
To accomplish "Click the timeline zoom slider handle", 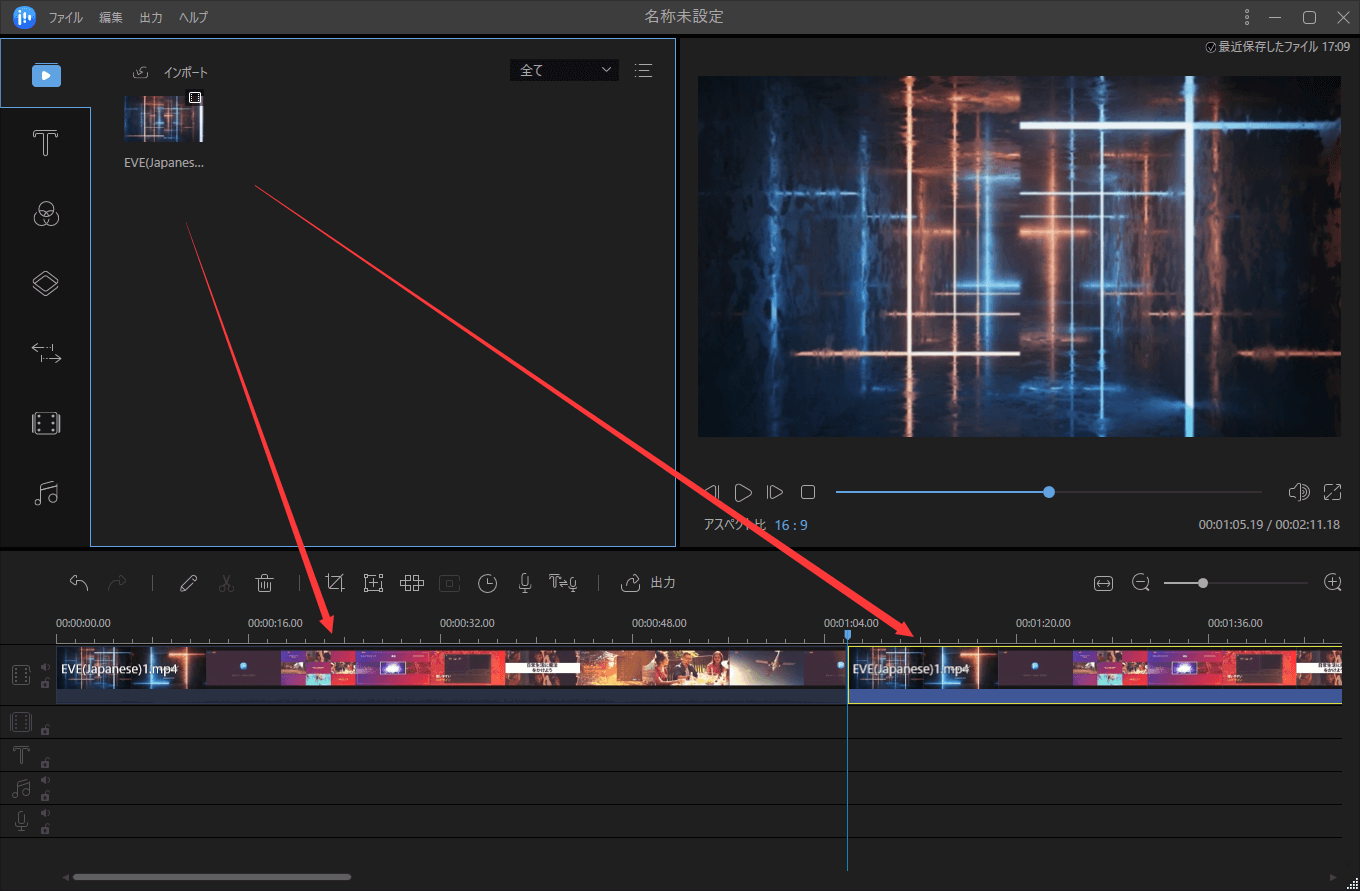I will pyautogui.click(x=1203, y=583).
